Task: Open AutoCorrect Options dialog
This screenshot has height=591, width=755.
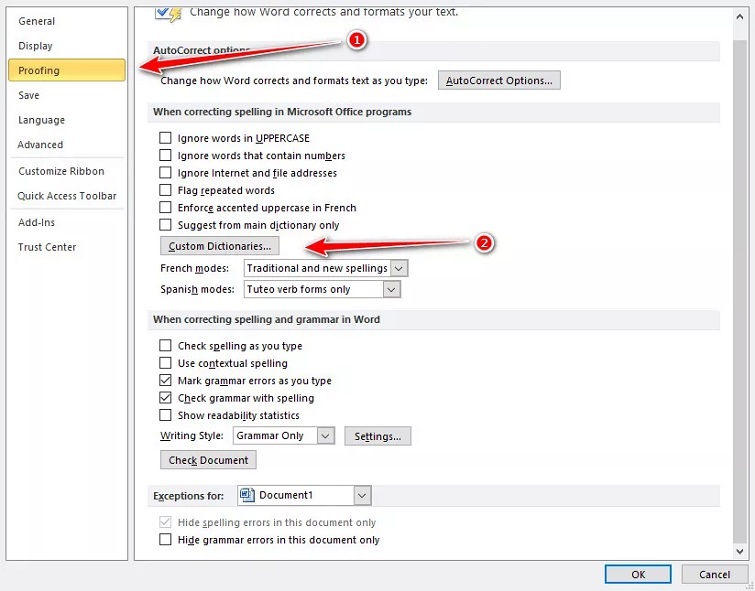Action: point(499,80)
